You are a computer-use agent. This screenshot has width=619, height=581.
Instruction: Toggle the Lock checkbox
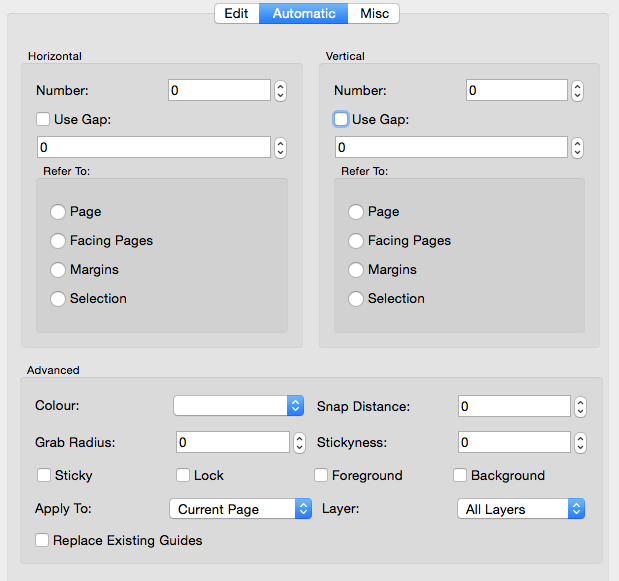[183, 476]
